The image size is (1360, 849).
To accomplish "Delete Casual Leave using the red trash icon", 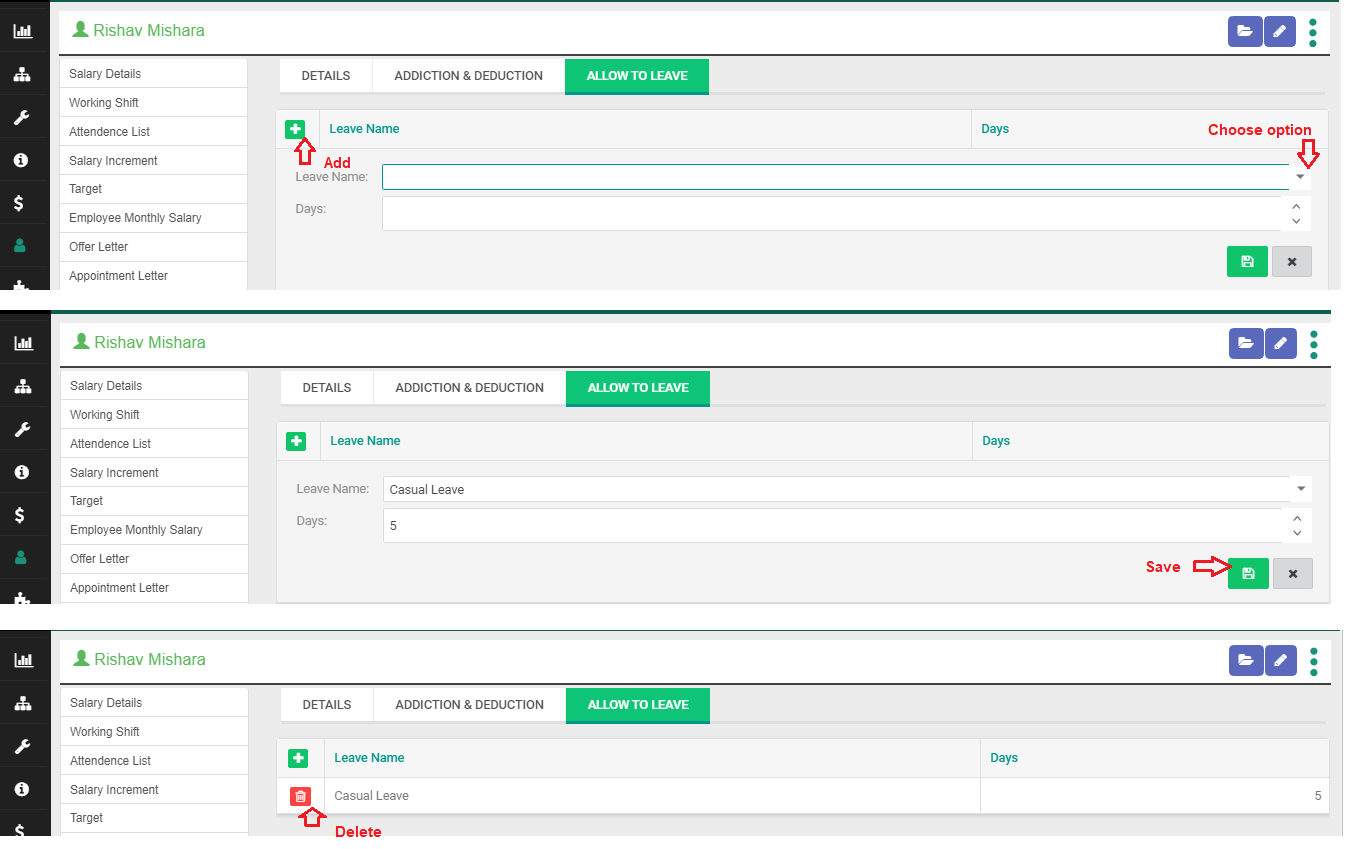I will point(300,796).
